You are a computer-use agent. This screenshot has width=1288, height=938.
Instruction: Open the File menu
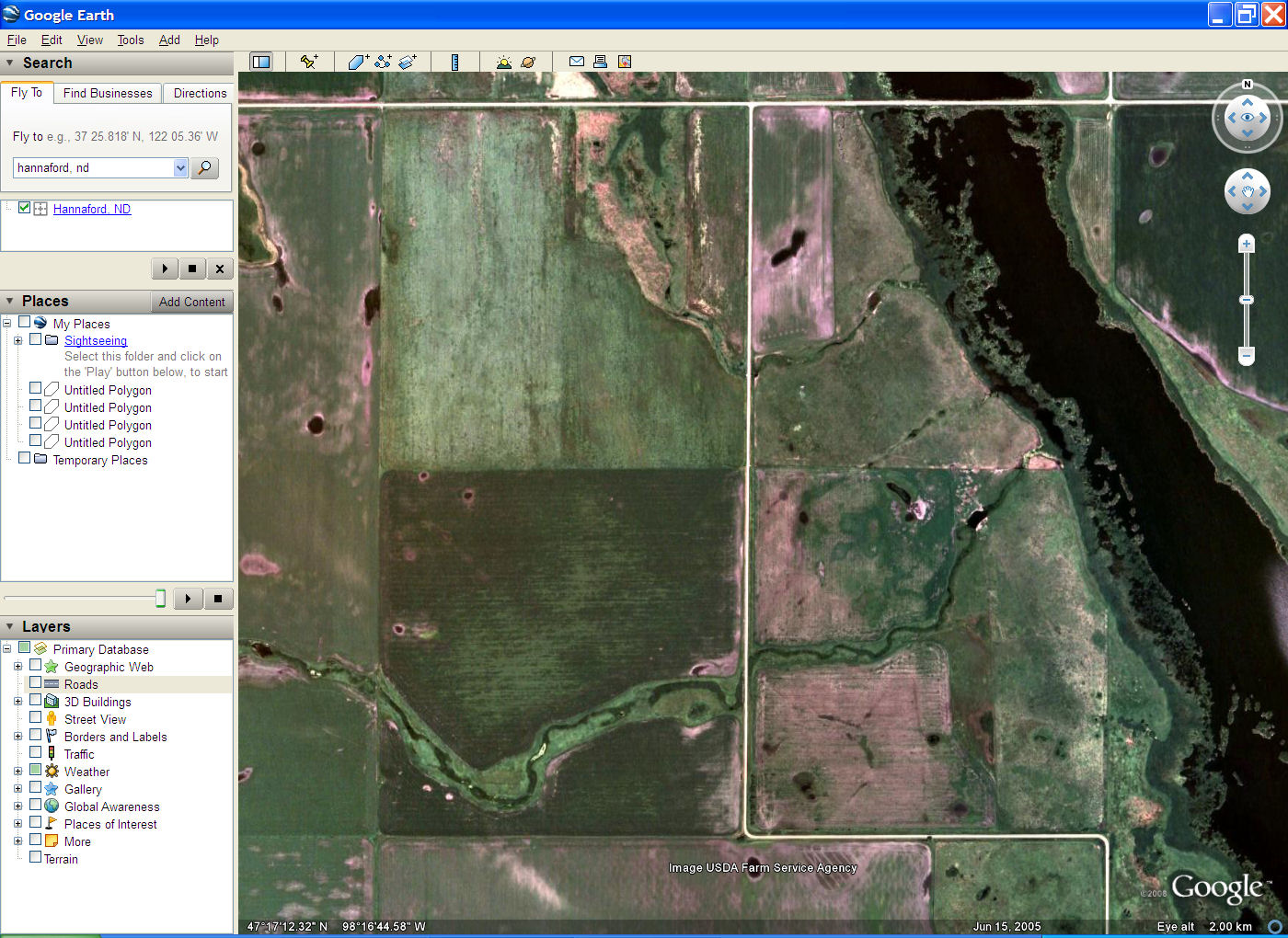(17, 40)
